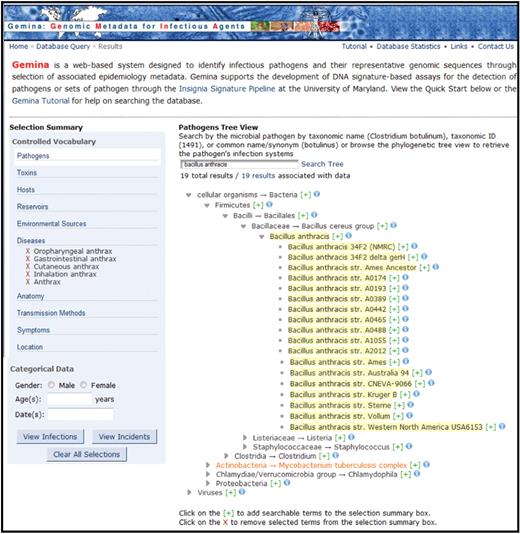Open the Environmental Sources category
The height and width of the screenshot is (534, 520).
[x=51, y=224]
